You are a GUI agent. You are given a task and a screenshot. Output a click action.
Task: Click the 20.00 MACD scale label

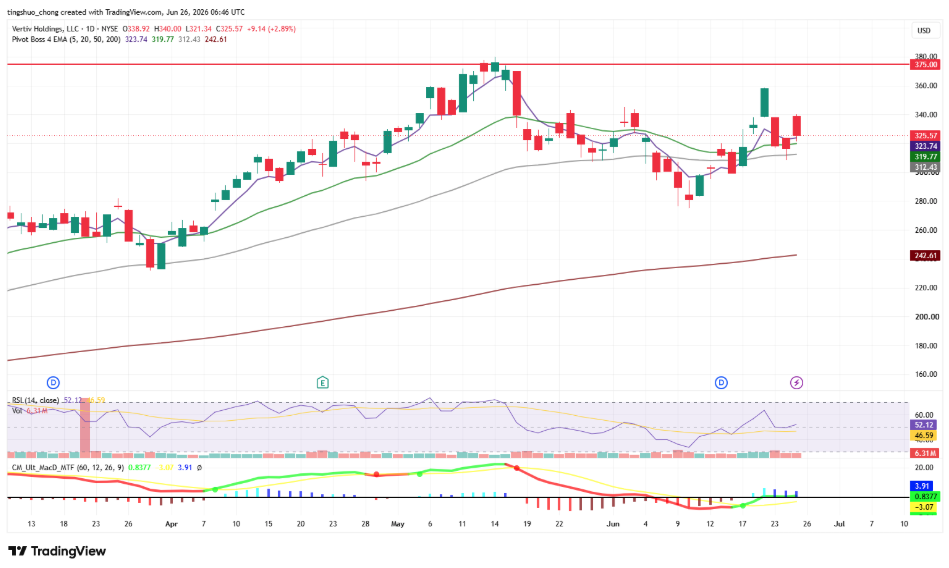click(x=924, y=467)
